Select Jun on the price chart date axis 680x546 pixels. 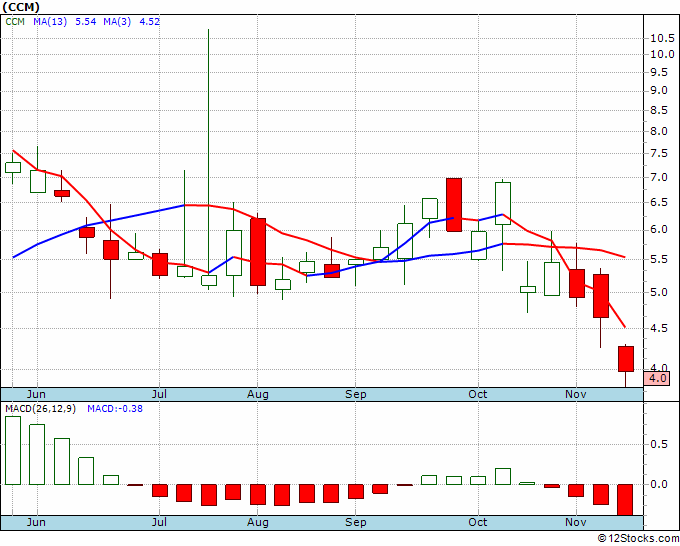(36, 394)
